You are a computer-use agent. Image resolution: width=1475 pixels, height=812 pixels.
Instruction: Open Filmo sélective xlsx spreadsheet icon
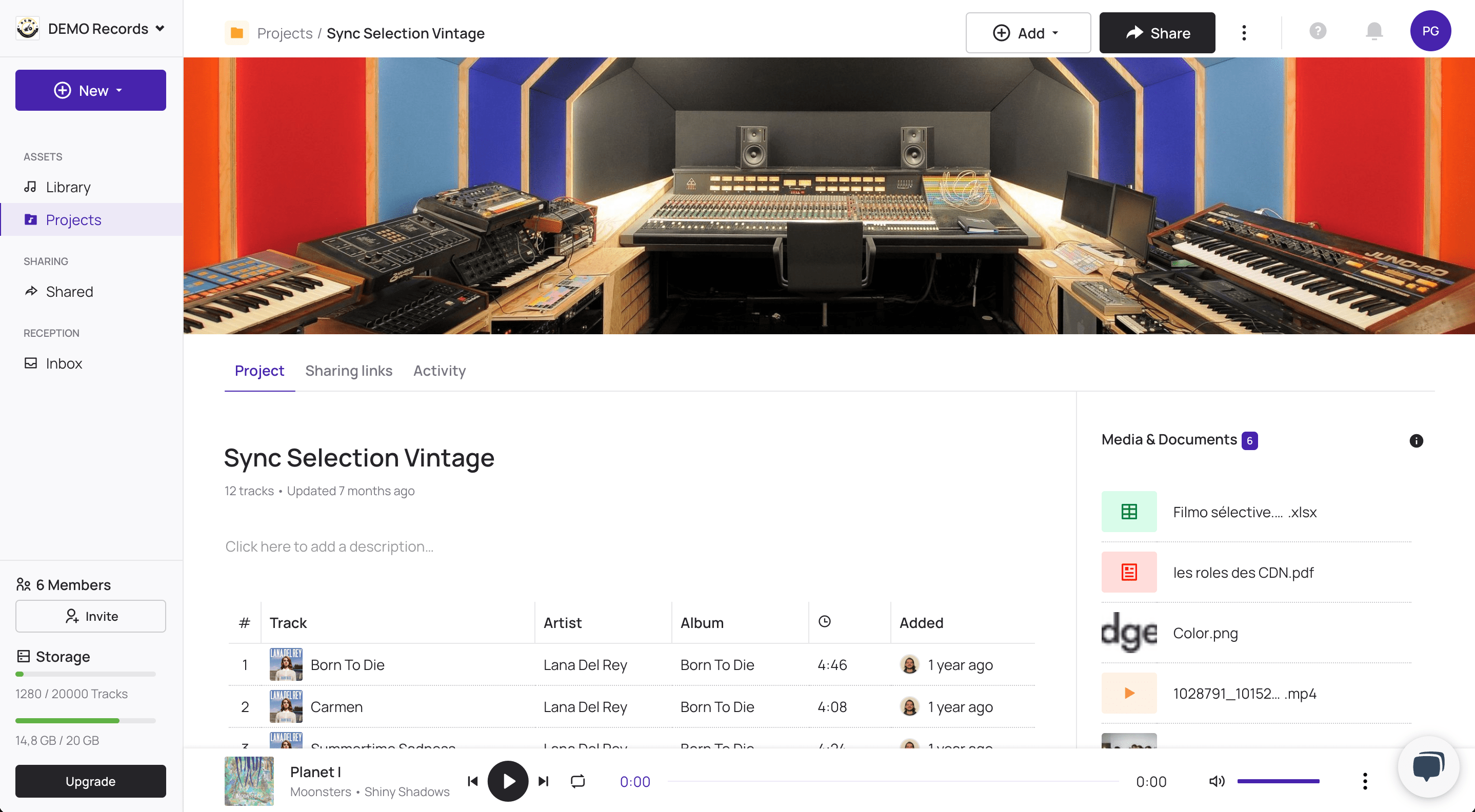pos(1129,512)
